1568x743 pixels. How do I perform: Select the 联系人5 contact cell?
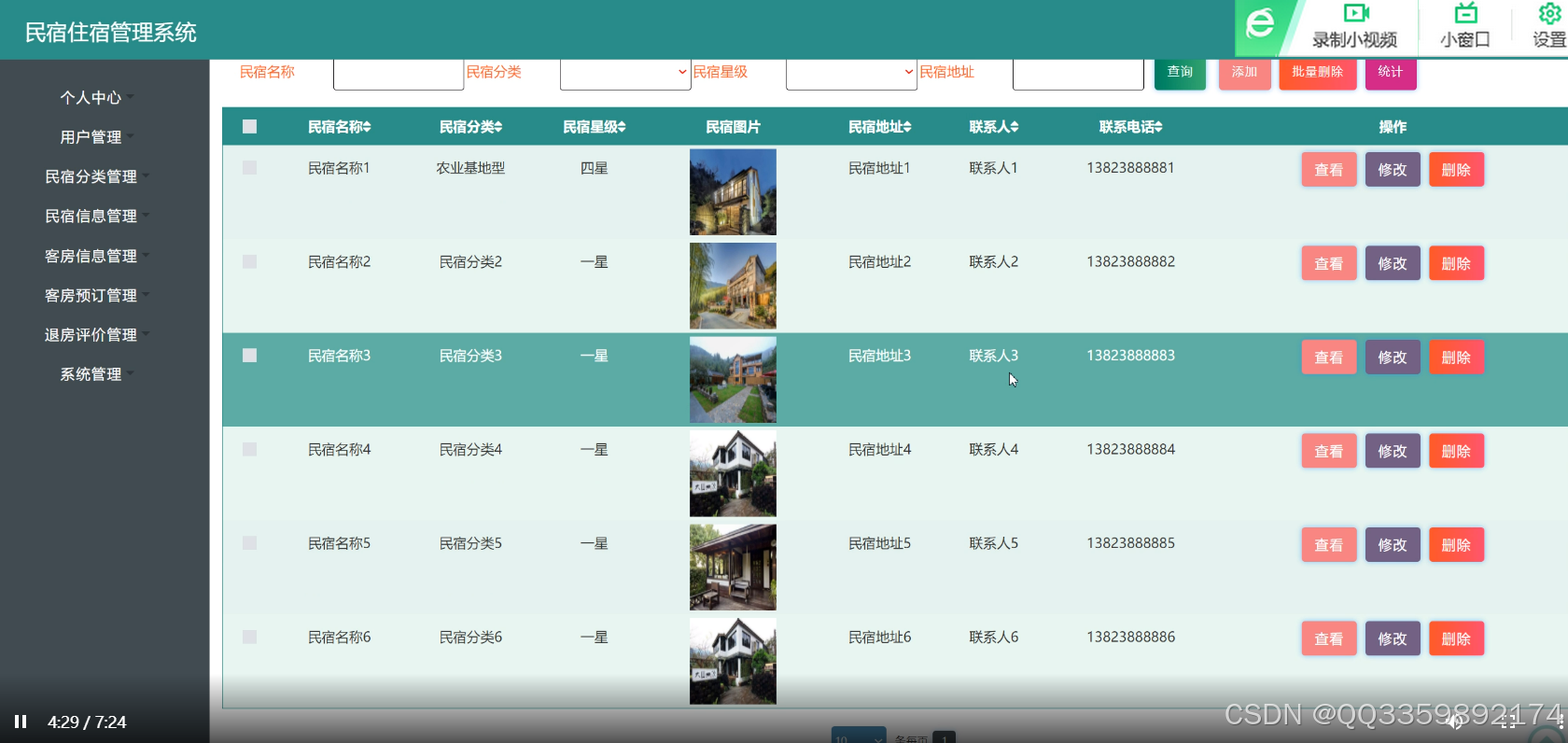[x=993, y=543]
